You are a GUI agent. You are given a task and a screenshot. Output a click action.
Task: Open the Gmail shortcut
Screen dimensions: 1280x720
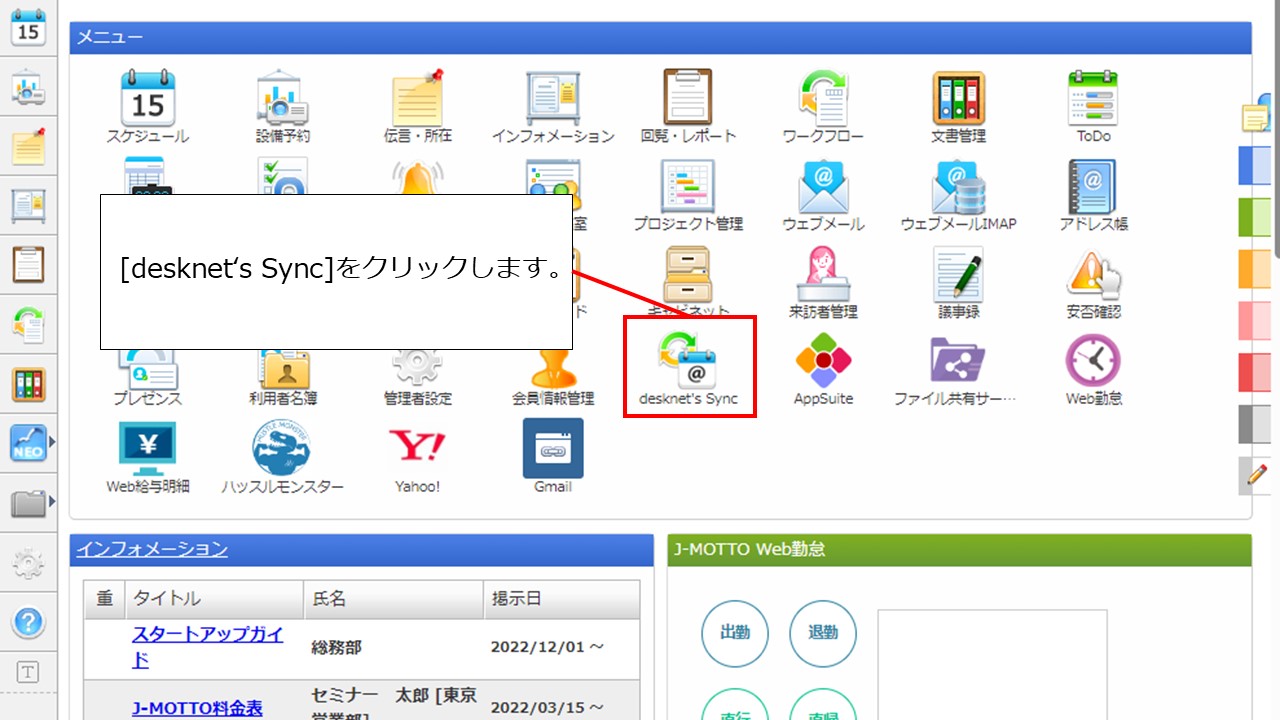point(552,448)
